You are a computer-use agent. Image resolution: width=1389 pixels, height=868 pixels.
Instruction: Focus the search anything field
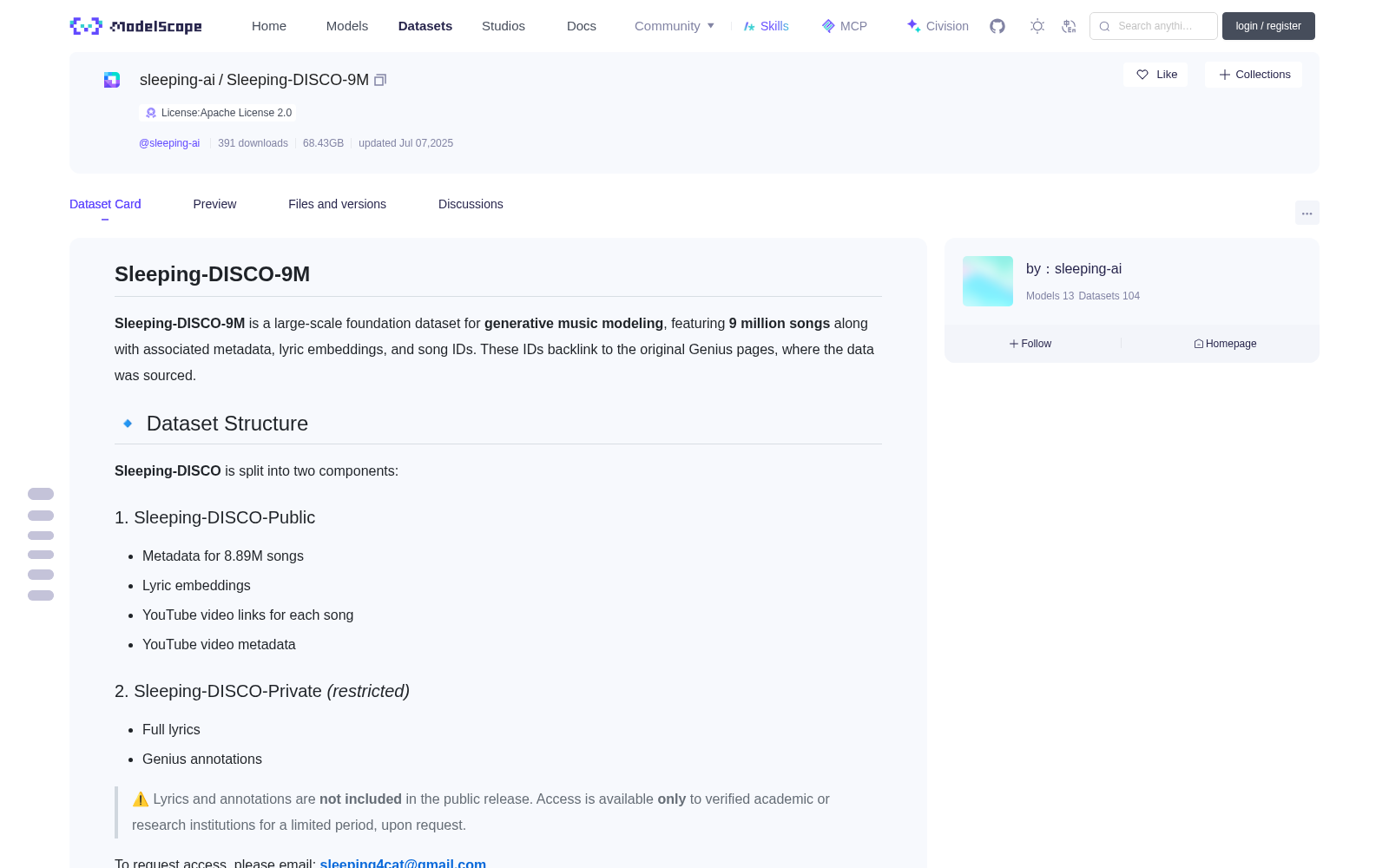point(1154,26)
